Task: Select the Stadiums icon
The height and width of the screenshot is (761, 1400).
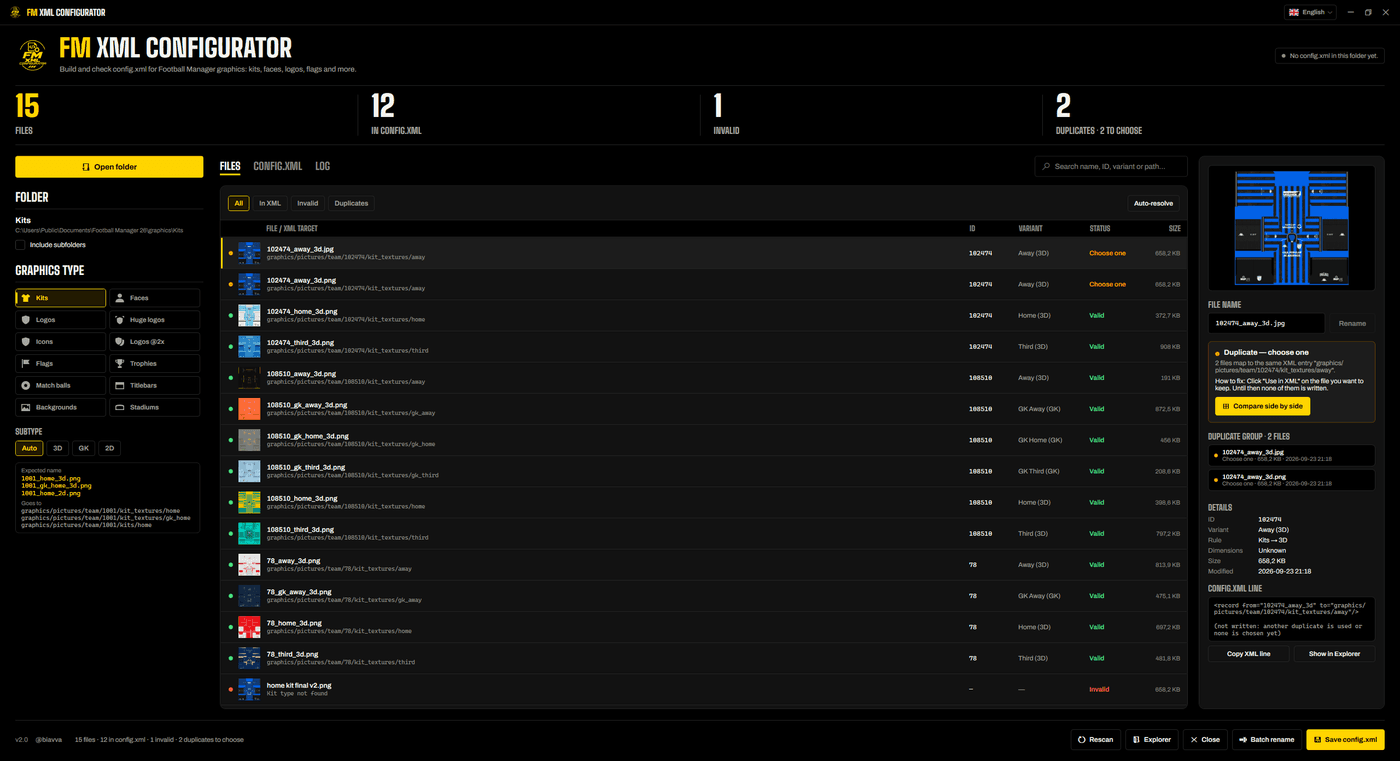Action: click(x=119, y=407)
